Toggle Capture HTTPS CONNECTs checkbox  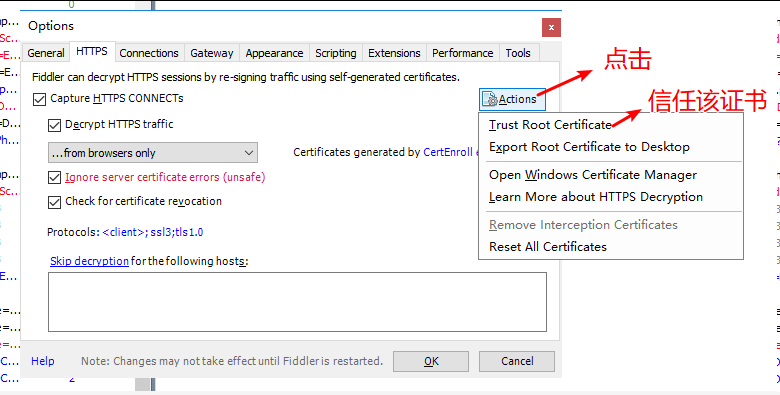click(x=39, y=99)
